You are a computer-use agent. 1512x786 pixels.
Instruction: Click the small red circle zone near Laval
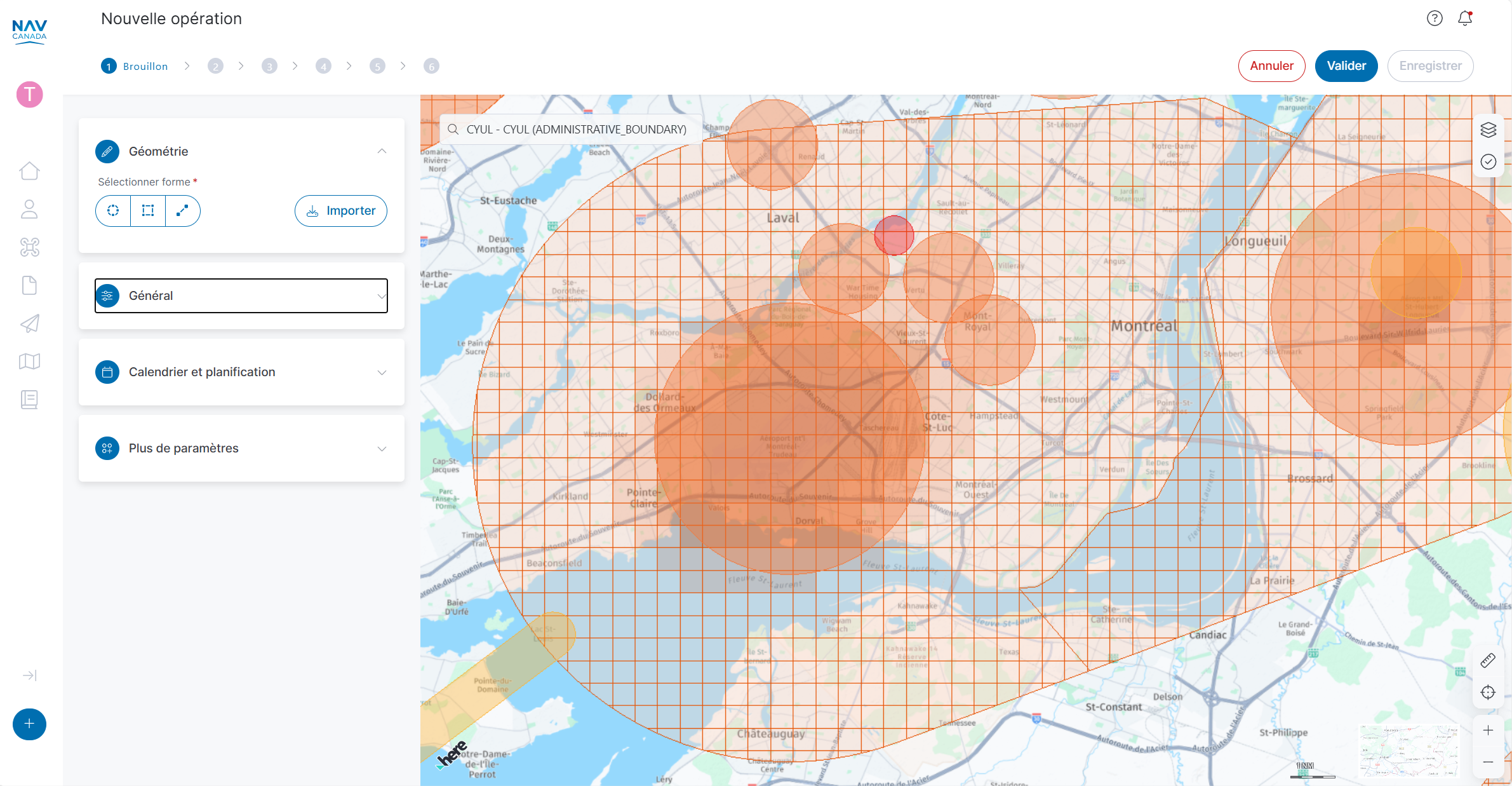[x=893, y=235]
